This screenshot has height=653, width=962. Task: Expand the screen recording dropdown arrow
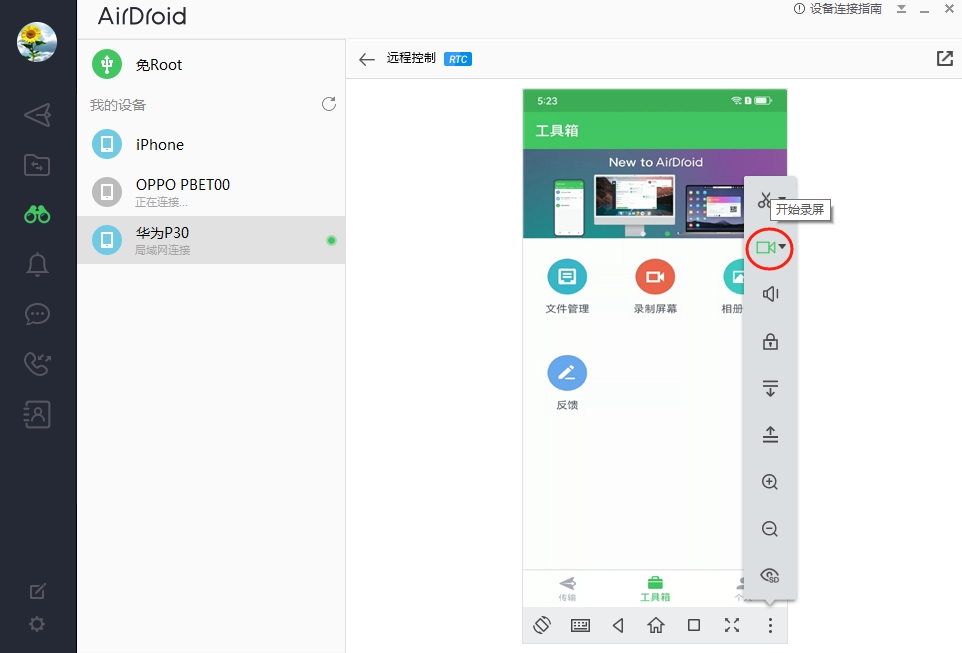point(782,247)
